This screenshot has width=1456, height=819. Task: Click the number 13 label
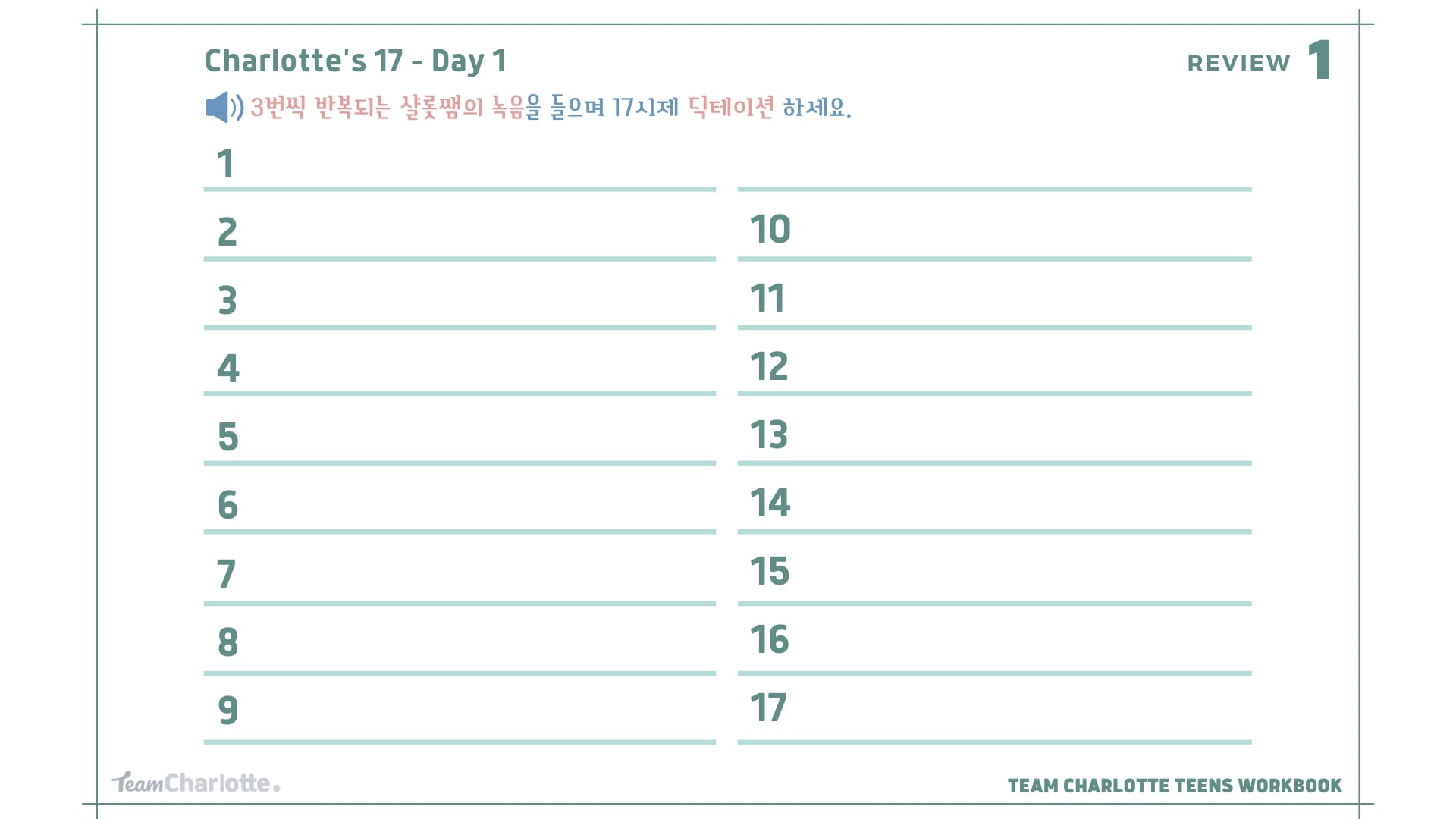(x=769, y=435)
